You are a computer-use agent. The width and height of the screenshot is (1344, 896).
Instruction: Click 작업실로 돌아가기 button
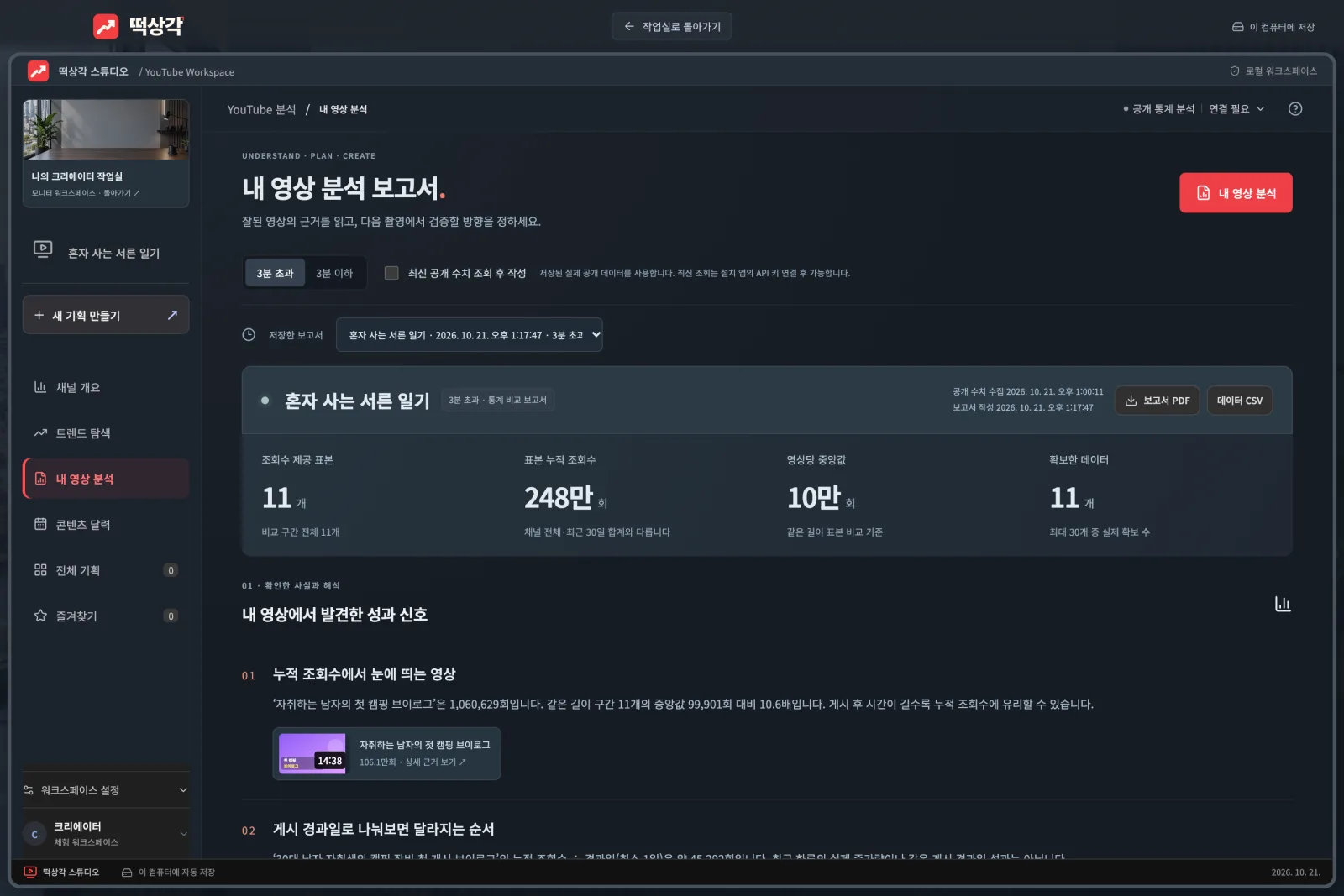pos(672,27)
